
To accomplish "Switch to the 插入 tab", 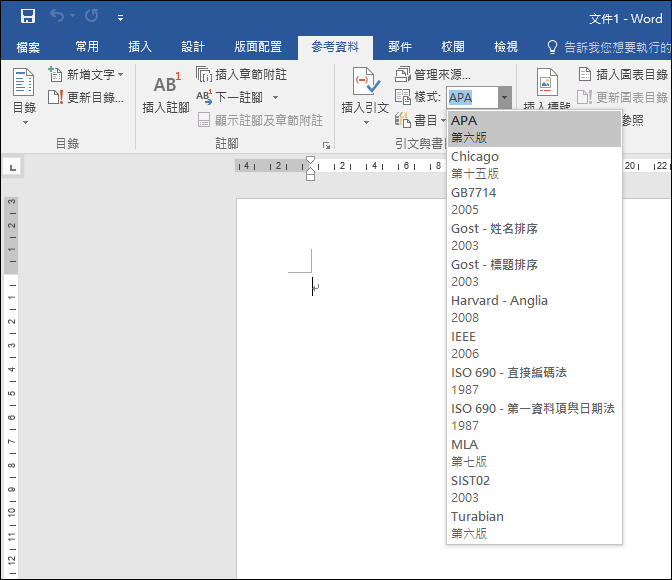I will (140, 47).
